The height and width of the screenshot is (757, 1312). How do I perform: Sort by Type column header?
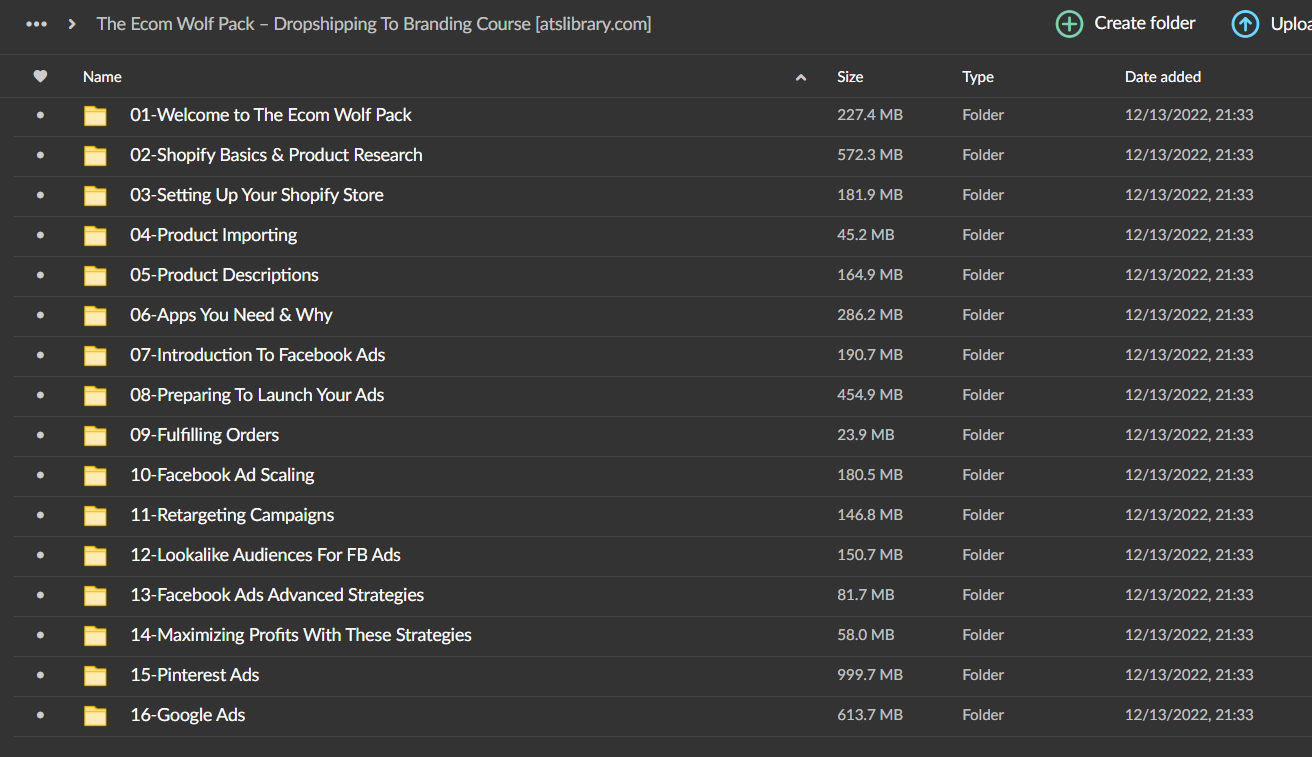click(978, 77)
